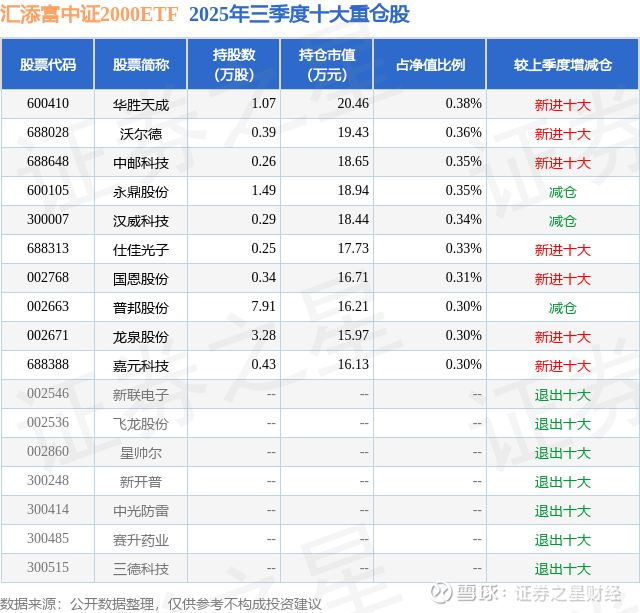Click 退出十大 in the 新联电子 row
This screenshot has width=640, height=613.
pos(562,395)
